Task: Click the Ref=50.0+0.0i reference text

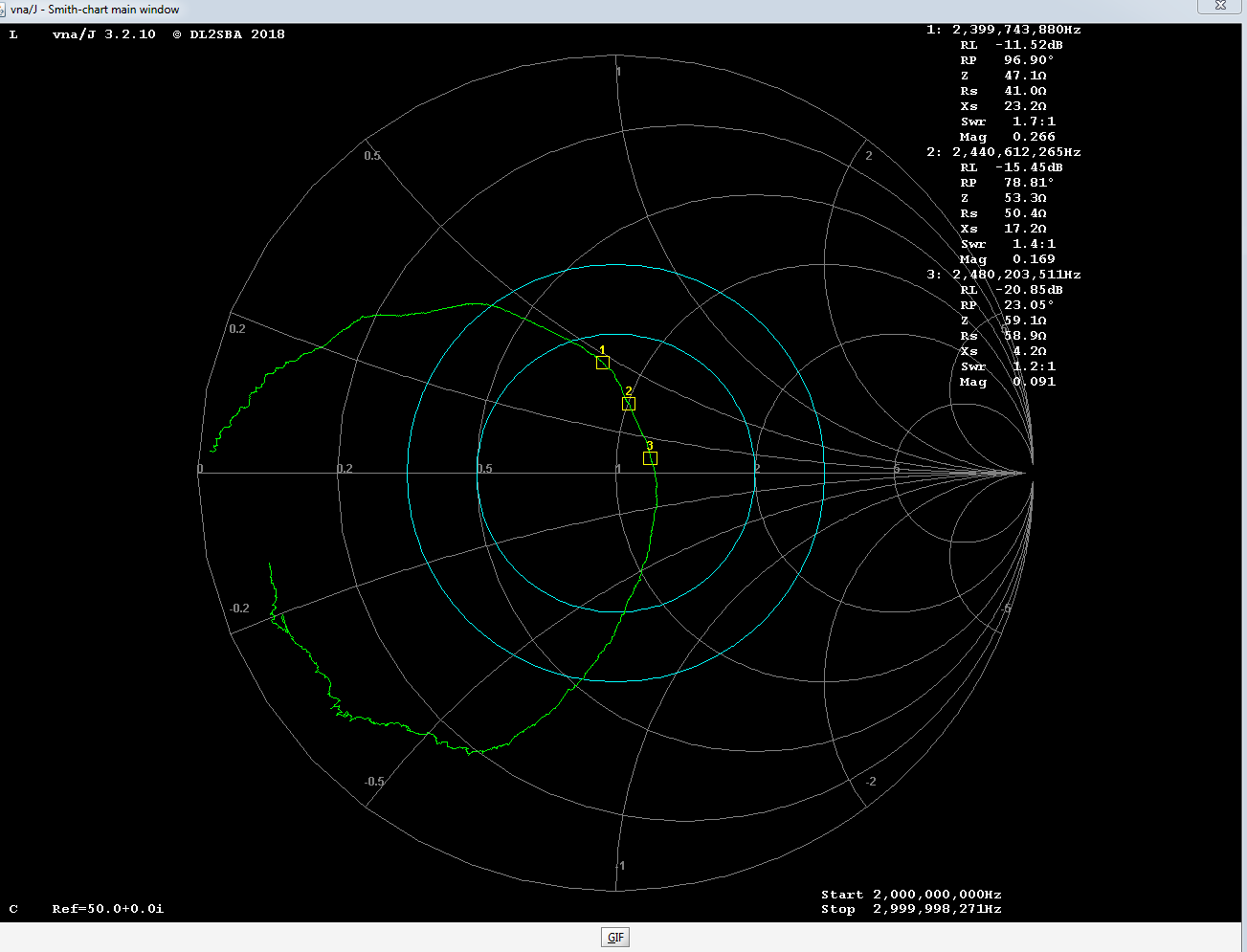Action: click(107, 909)
